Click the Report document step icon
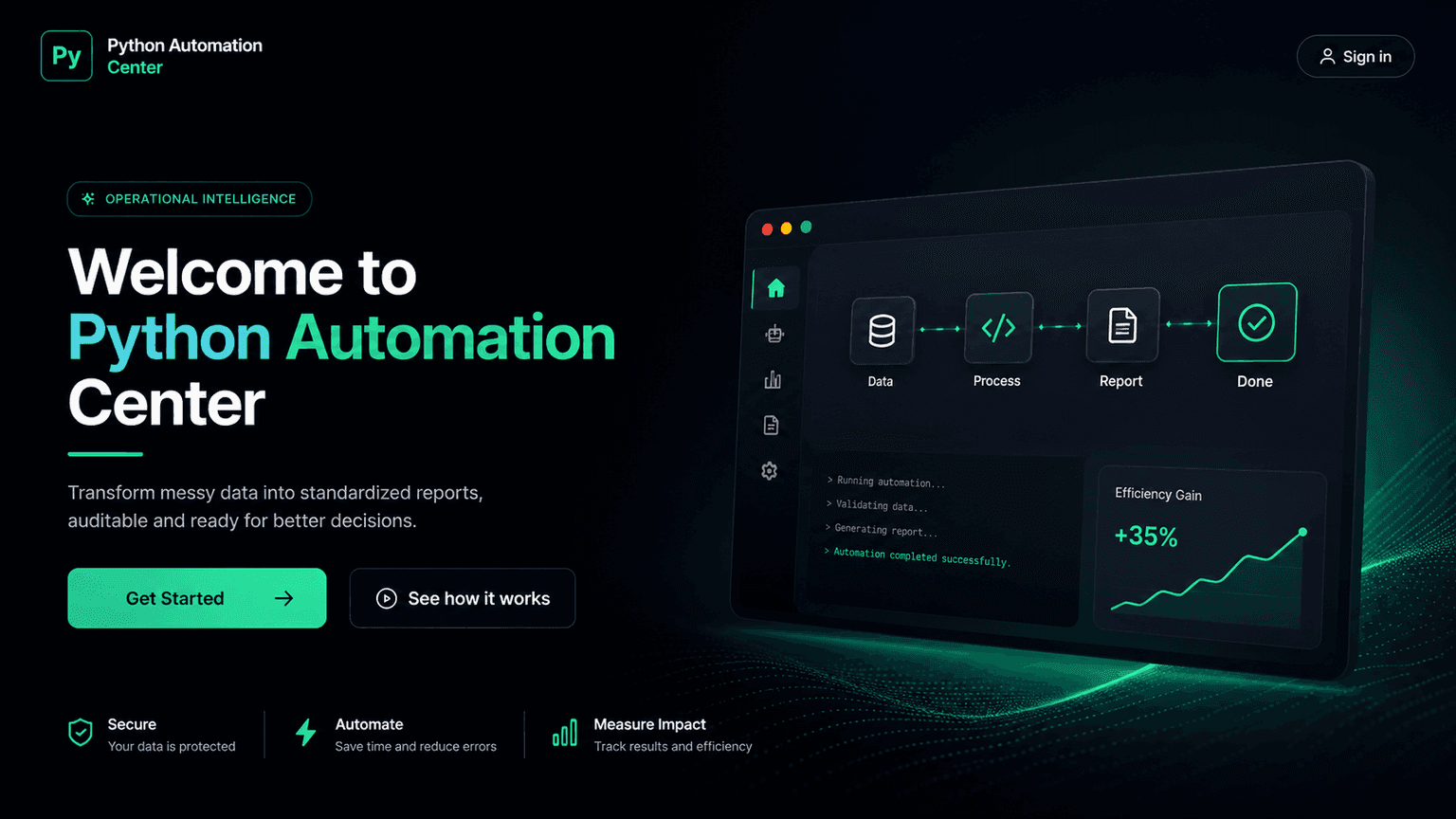The image size is (1456, 819). point(1123,325)
